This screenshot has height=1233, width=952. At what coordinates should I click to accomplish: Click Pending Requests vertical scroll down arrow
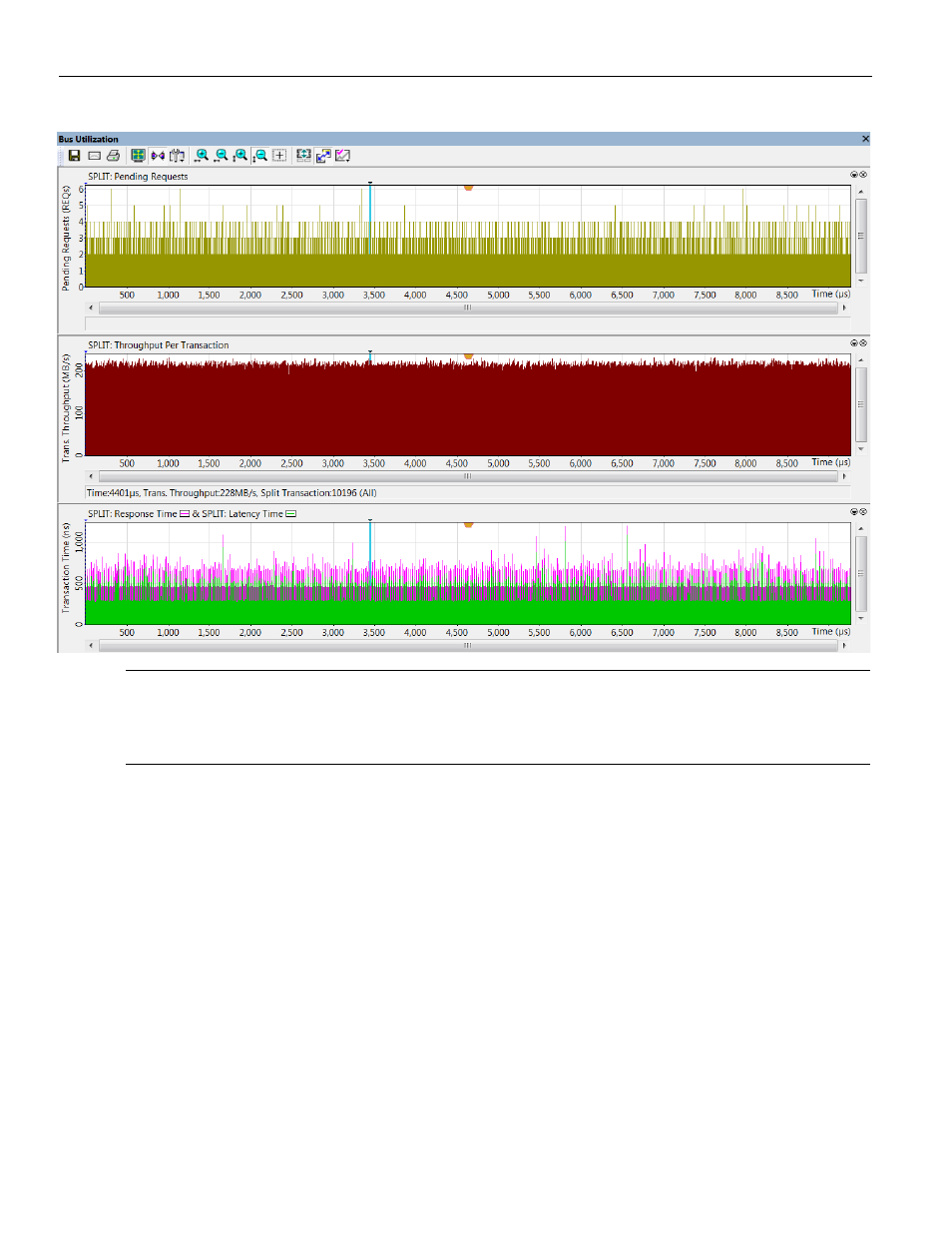(861, 282)
